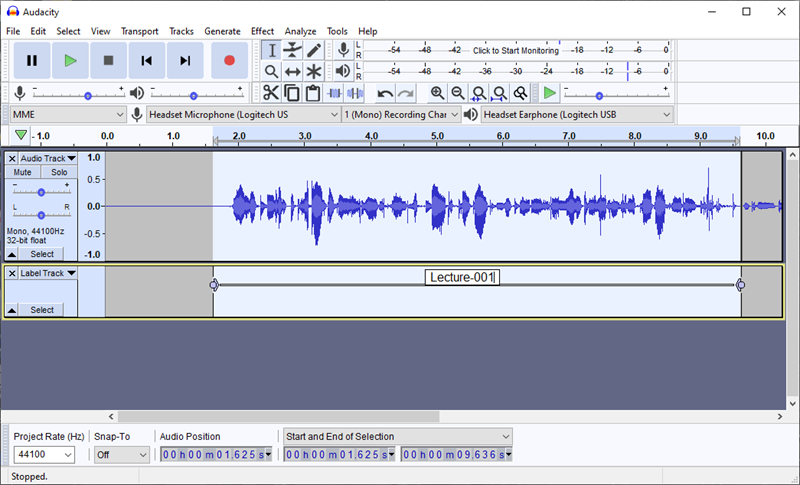The image size is (800, 485).
Task: Solo the Audio Track
Action: point(59,172)
